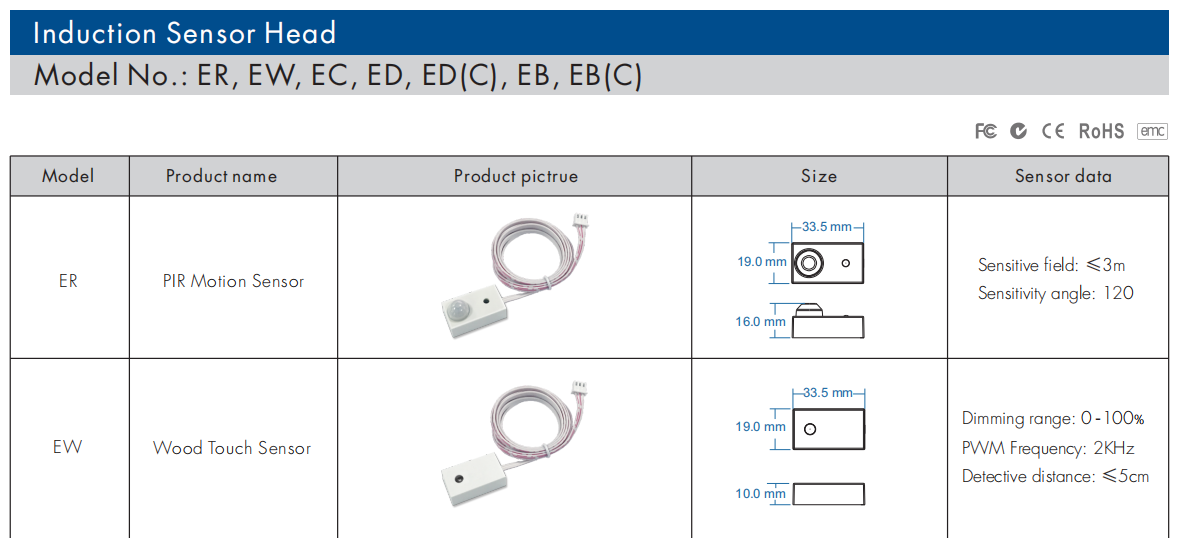
Task: Click the Induction Sensor Head title banner
Action: (589, 33)
